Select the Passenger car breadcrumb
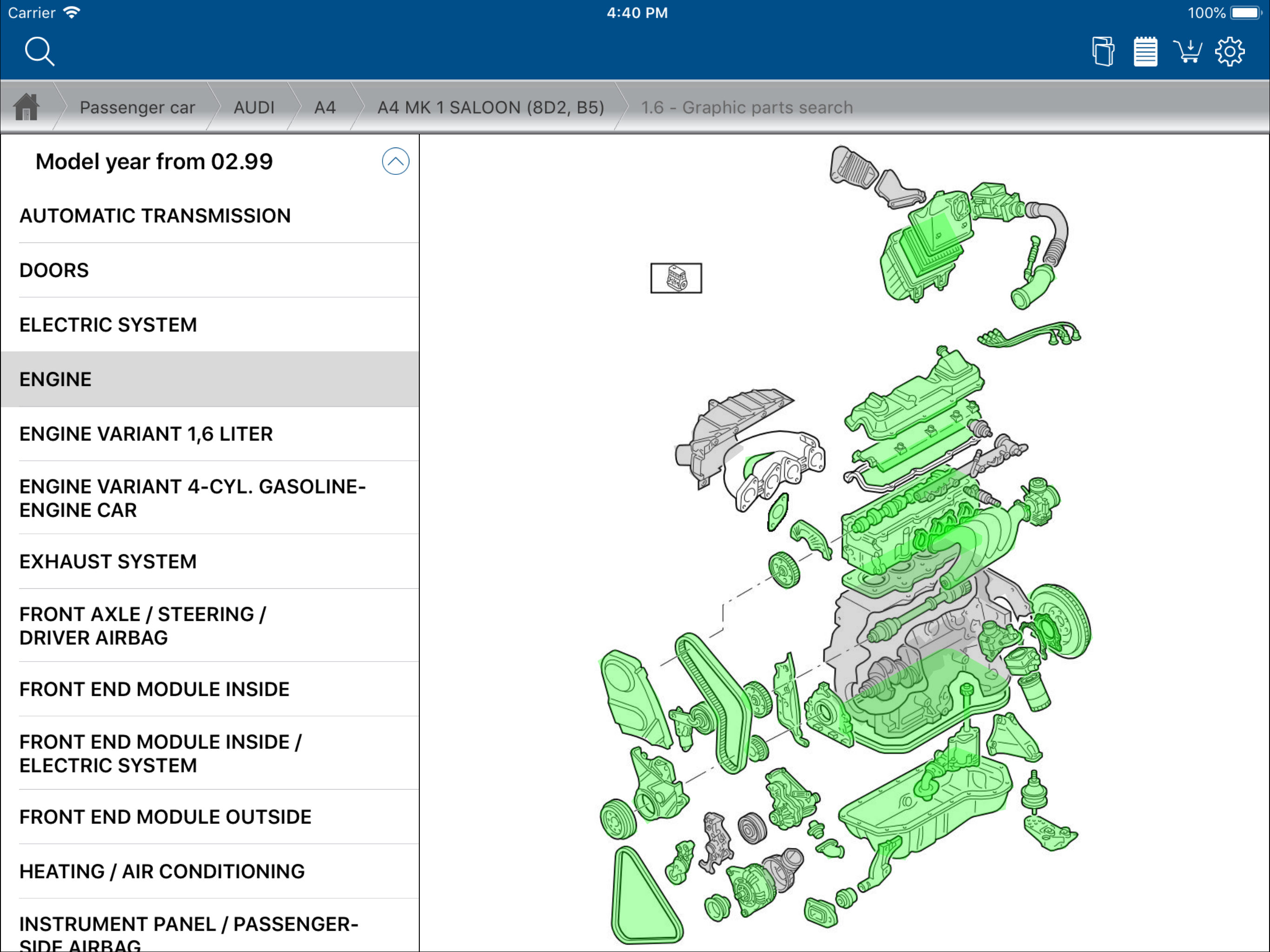1270x952 pixels. pos(137,107)
